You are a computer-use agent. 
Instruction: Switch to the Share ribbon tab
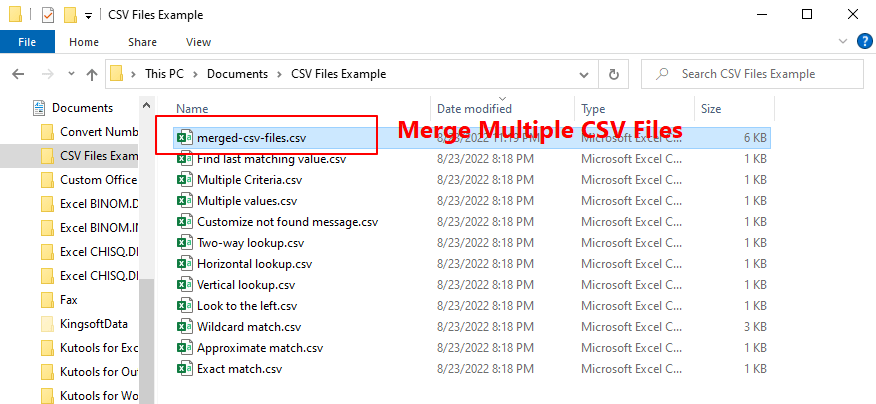pos(142,42)
